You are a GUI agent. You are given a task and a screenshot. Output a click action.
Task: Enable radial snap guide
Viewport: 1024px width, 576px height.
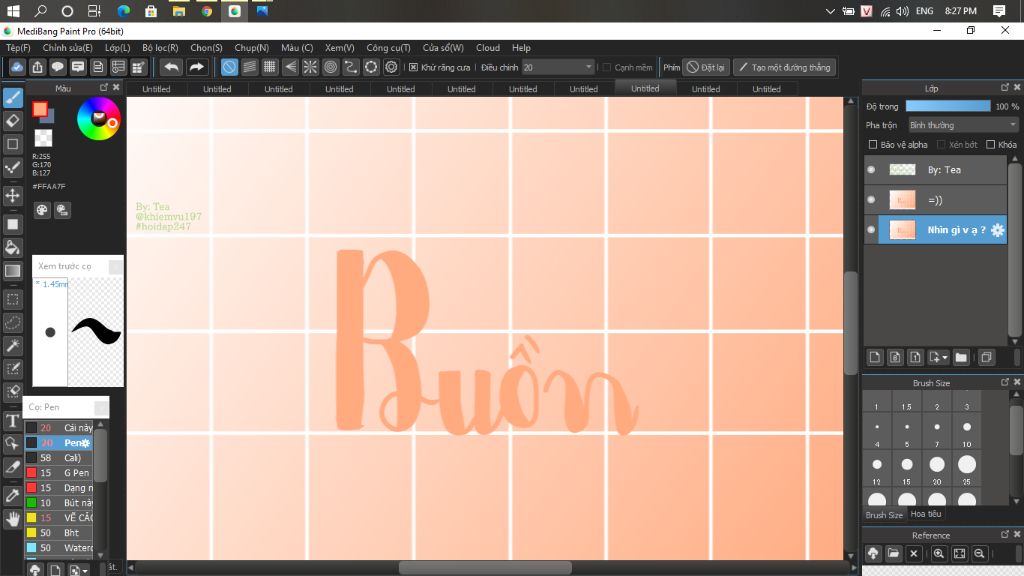coord(310,67)
